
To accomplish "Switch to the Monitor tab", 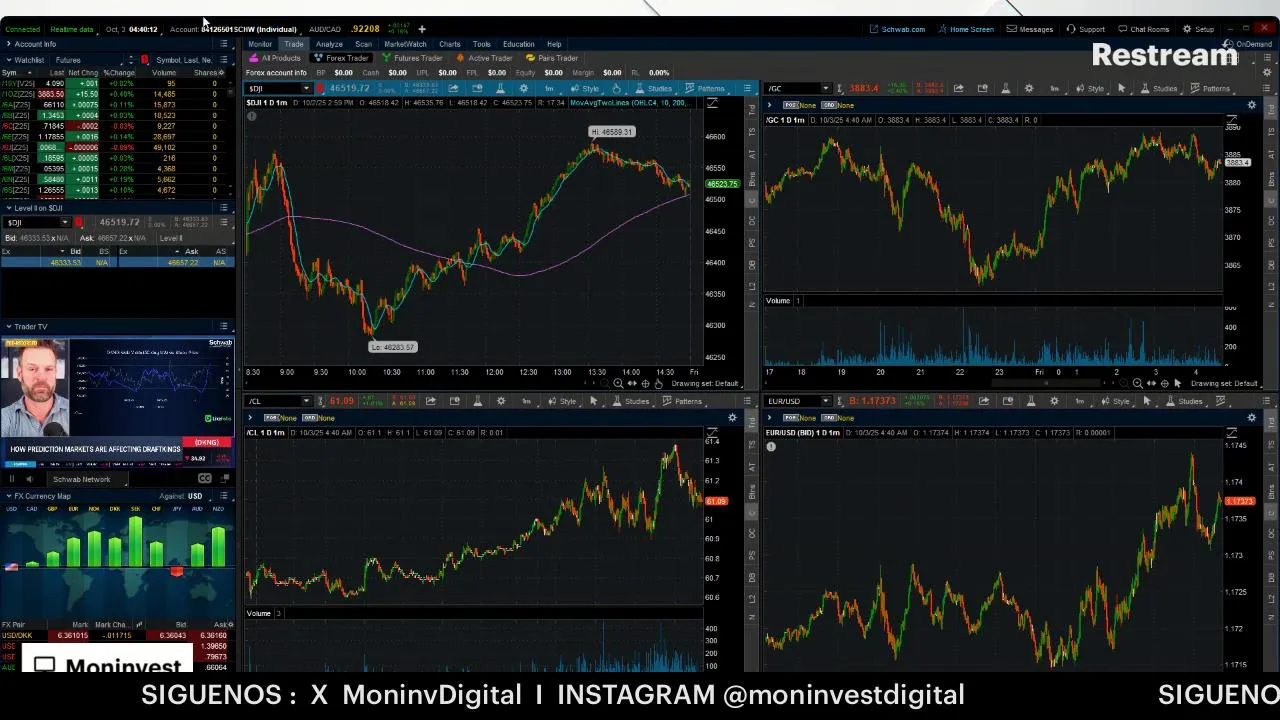I will [260, 44].
